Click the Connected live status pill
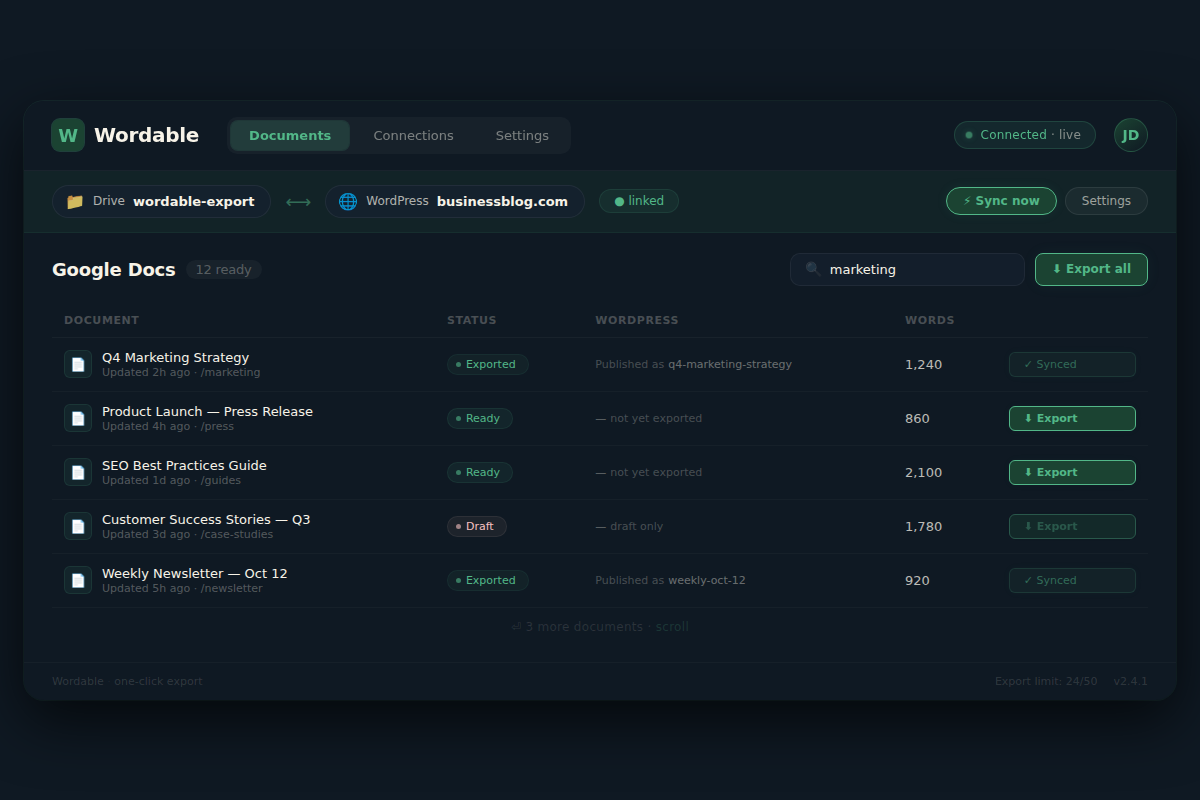1200x800 pixels. click(x=1024, y=135)
